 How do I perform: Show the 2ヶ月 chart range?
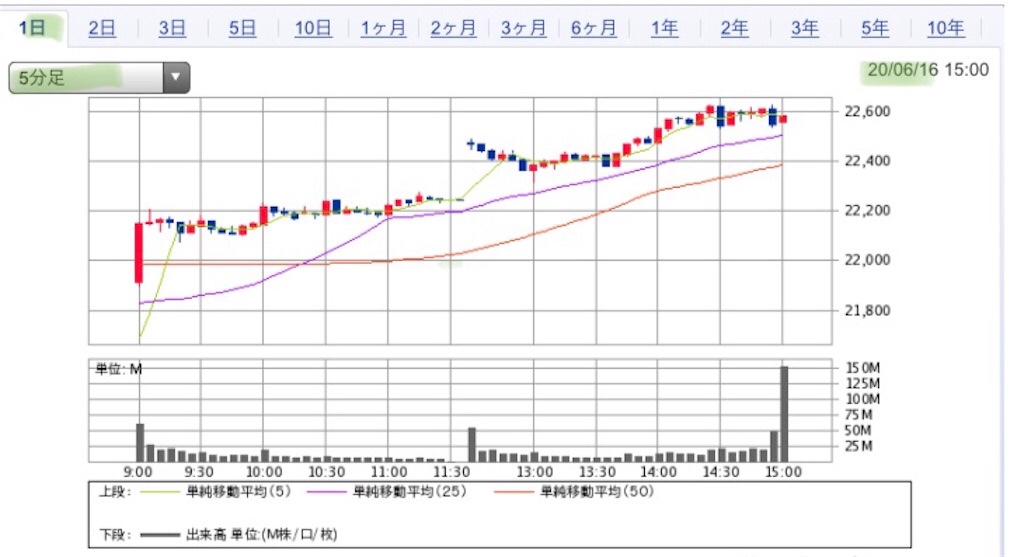[453, 28]
